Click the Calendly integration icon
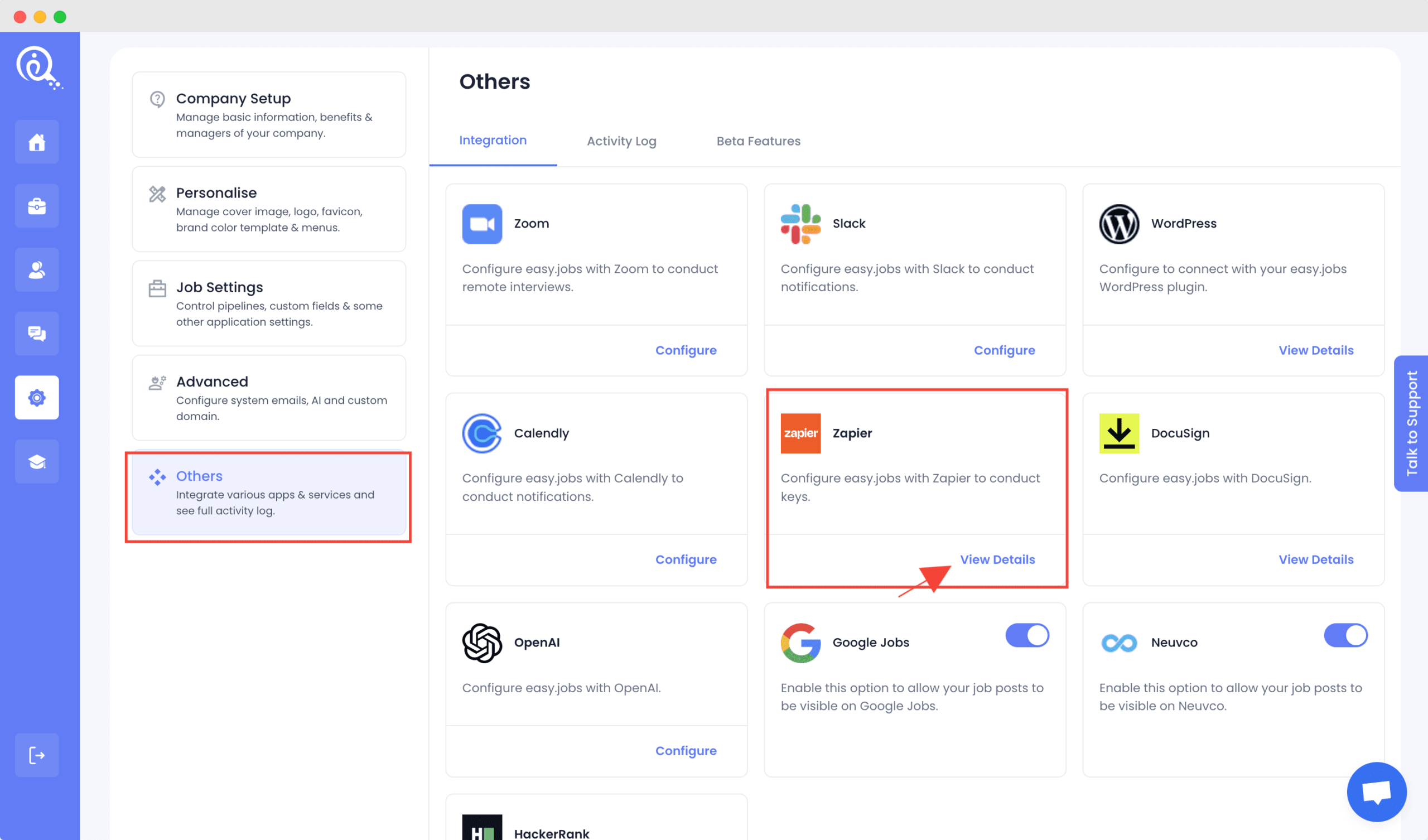 coord(481,432)
